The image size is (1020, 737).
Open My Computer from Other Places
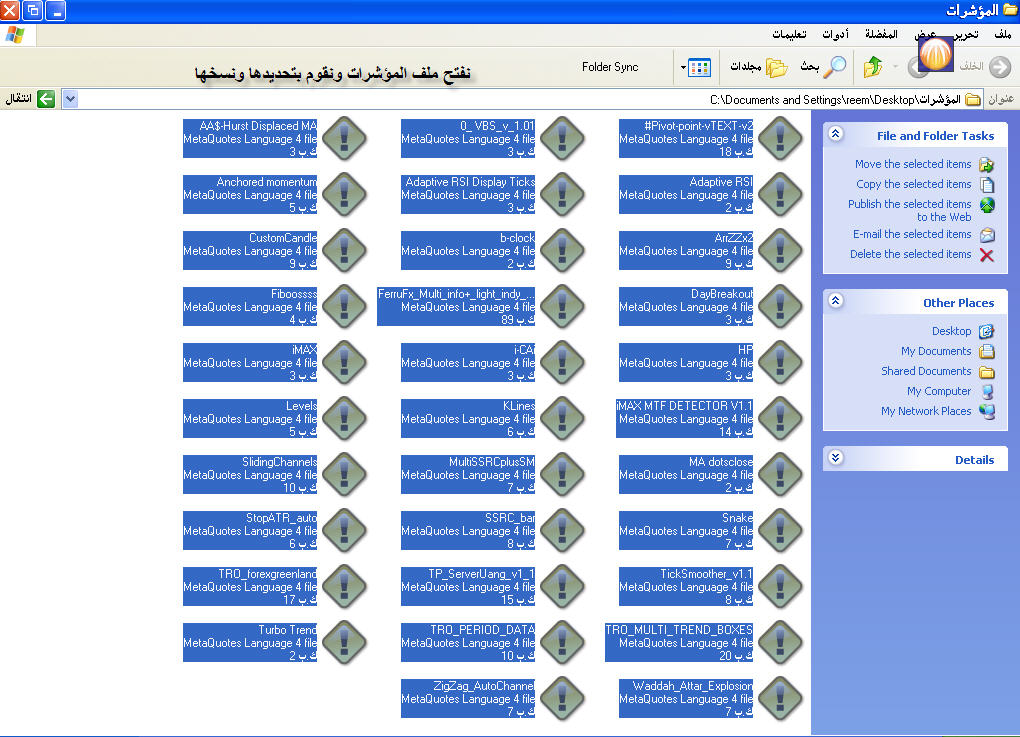tap(938, 391)
